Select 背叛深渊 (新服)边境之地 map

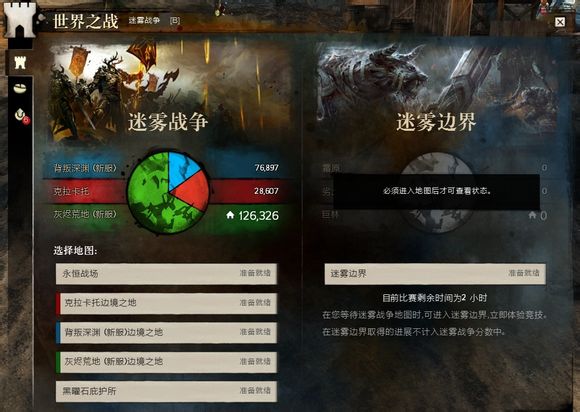(166, 332)
